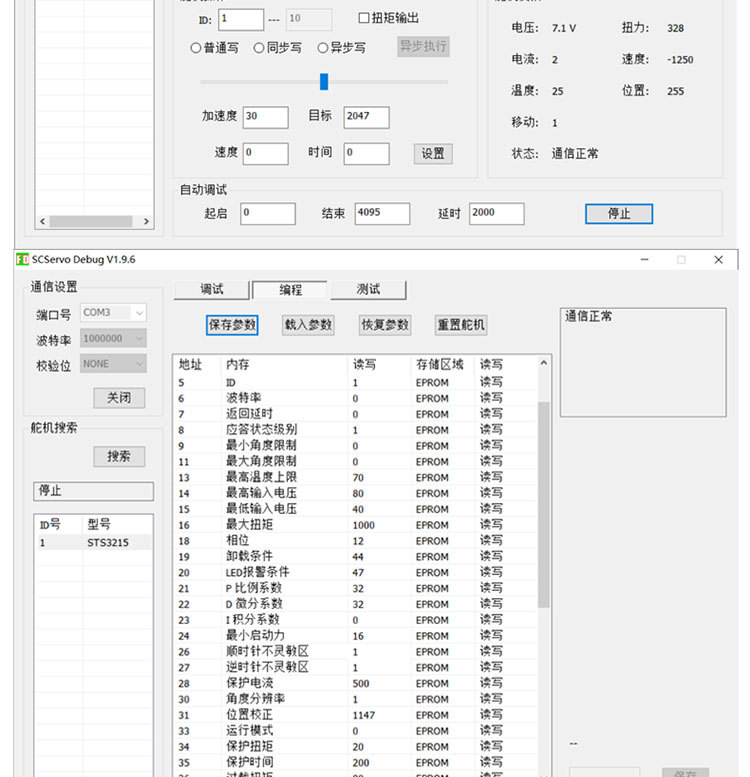The width and height of the screenshot is (750, 777).
Task: Click the horizontal scrollbar right arrow in upper list
Action: (x=146, y=222)
